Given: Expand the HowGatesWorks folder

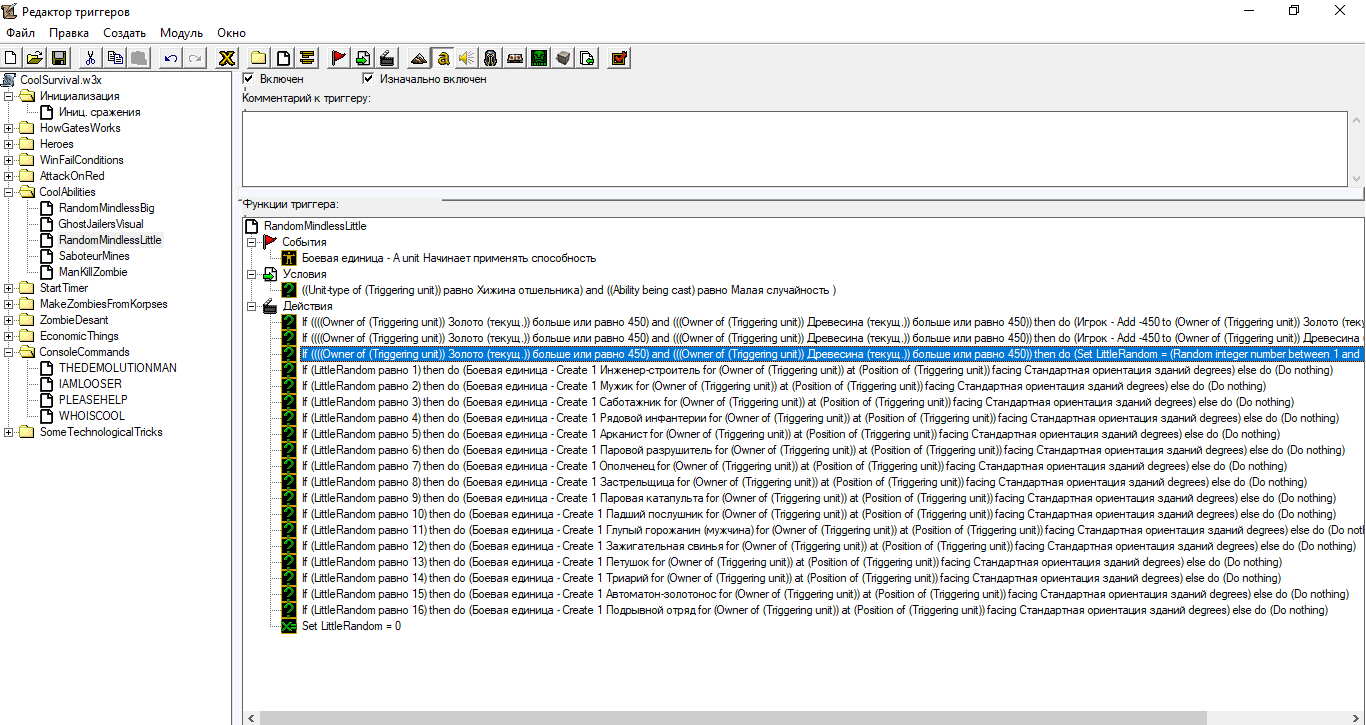Looking at the screenshot, I should click(x=9, y=128).
